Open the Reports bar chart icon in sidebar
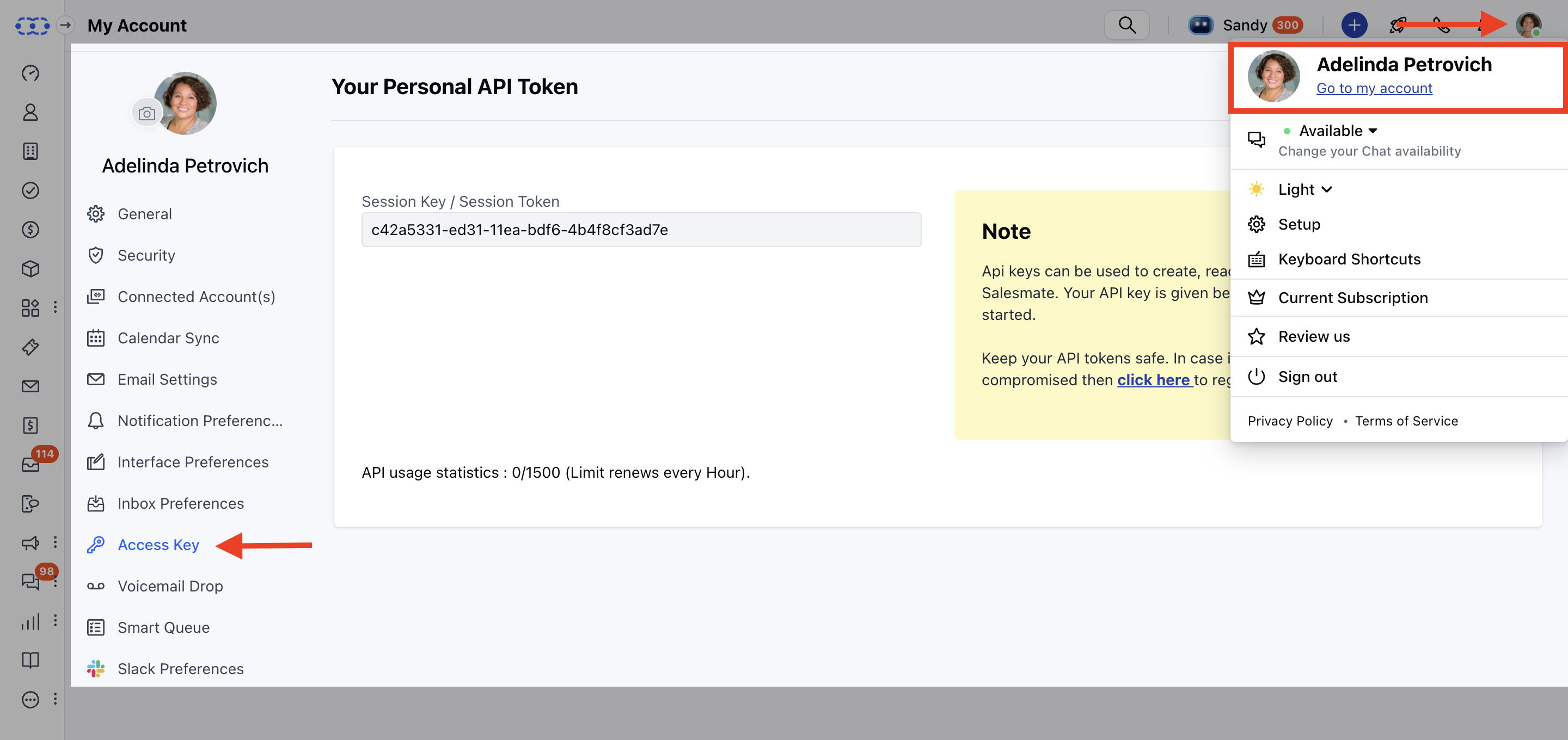The height and width of the screenshot is (740, 1568). [30, 621]
